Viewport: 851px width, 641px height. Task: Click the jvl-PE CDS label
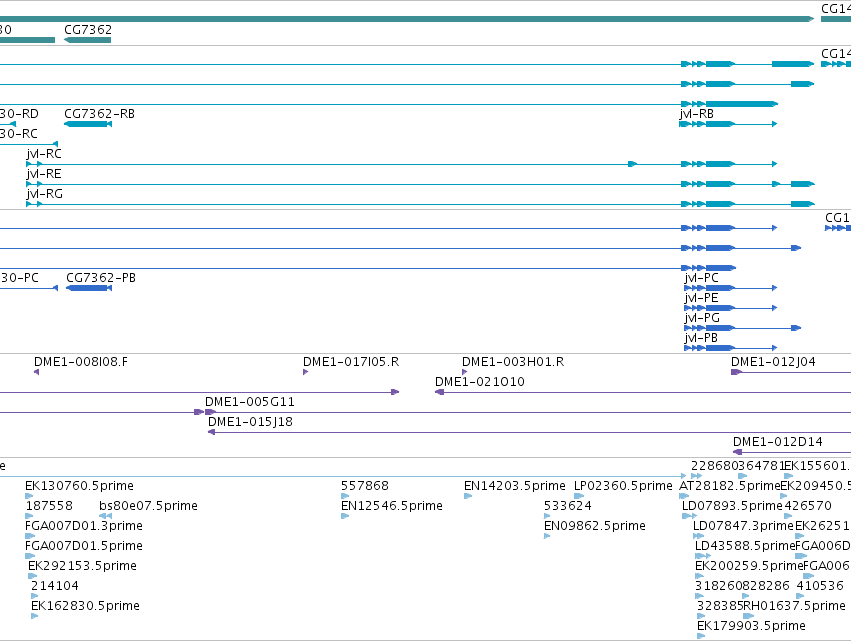tap(702, 297)
